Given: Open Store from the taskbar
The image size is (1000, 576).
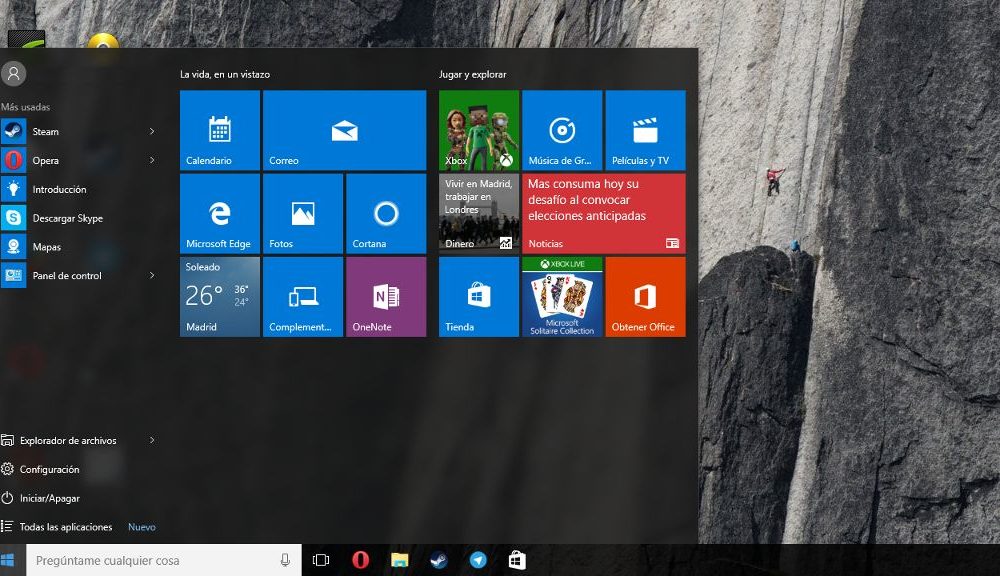Looking at the screenshot, I should pos(517,560).
